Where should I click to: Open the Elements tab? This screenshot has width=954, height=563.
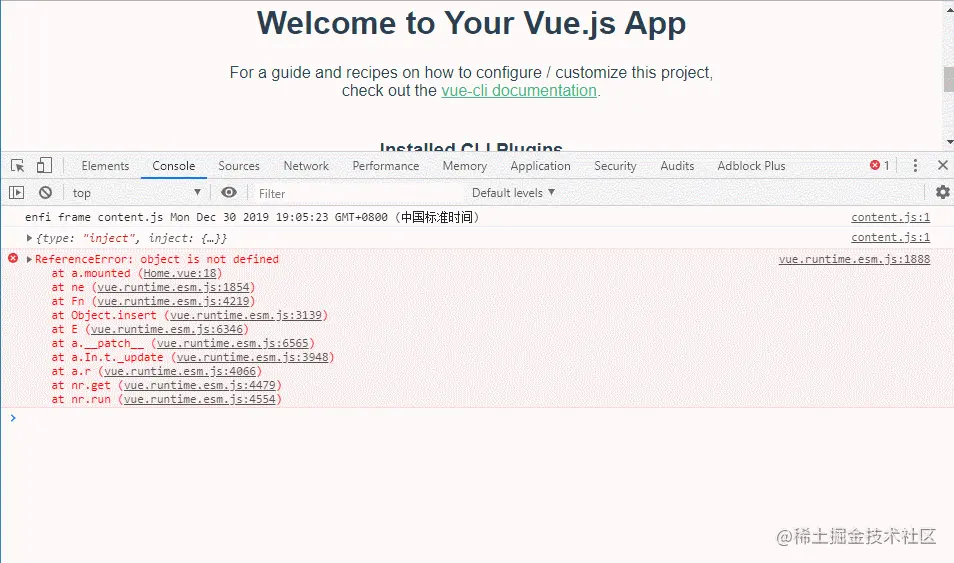(x=105, y=166)
